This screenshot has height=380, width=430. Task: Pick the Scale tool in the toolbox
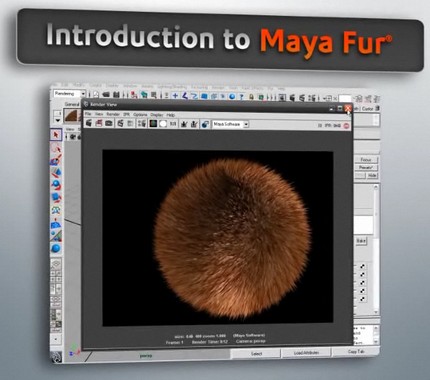[56, 197]
